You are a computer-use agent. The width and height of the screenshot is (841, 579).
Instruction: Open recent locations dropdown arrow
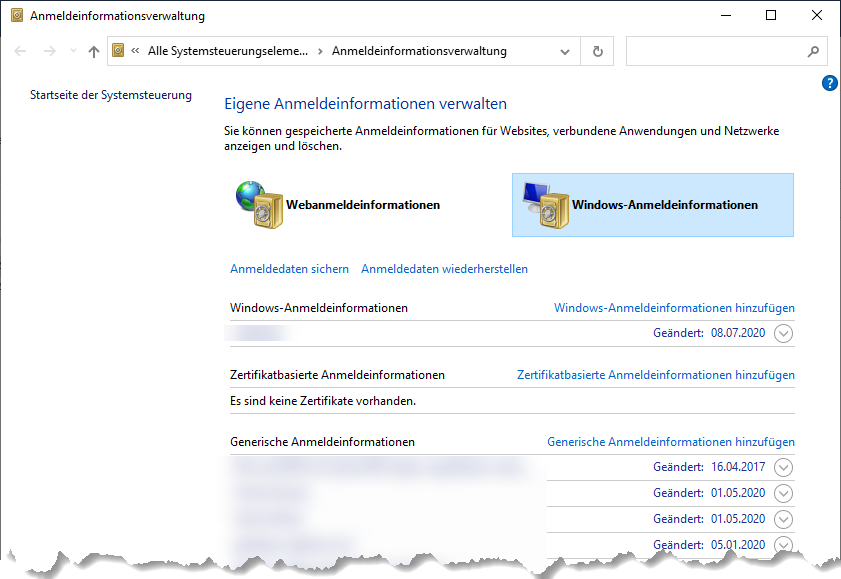[x=71, y=51]
